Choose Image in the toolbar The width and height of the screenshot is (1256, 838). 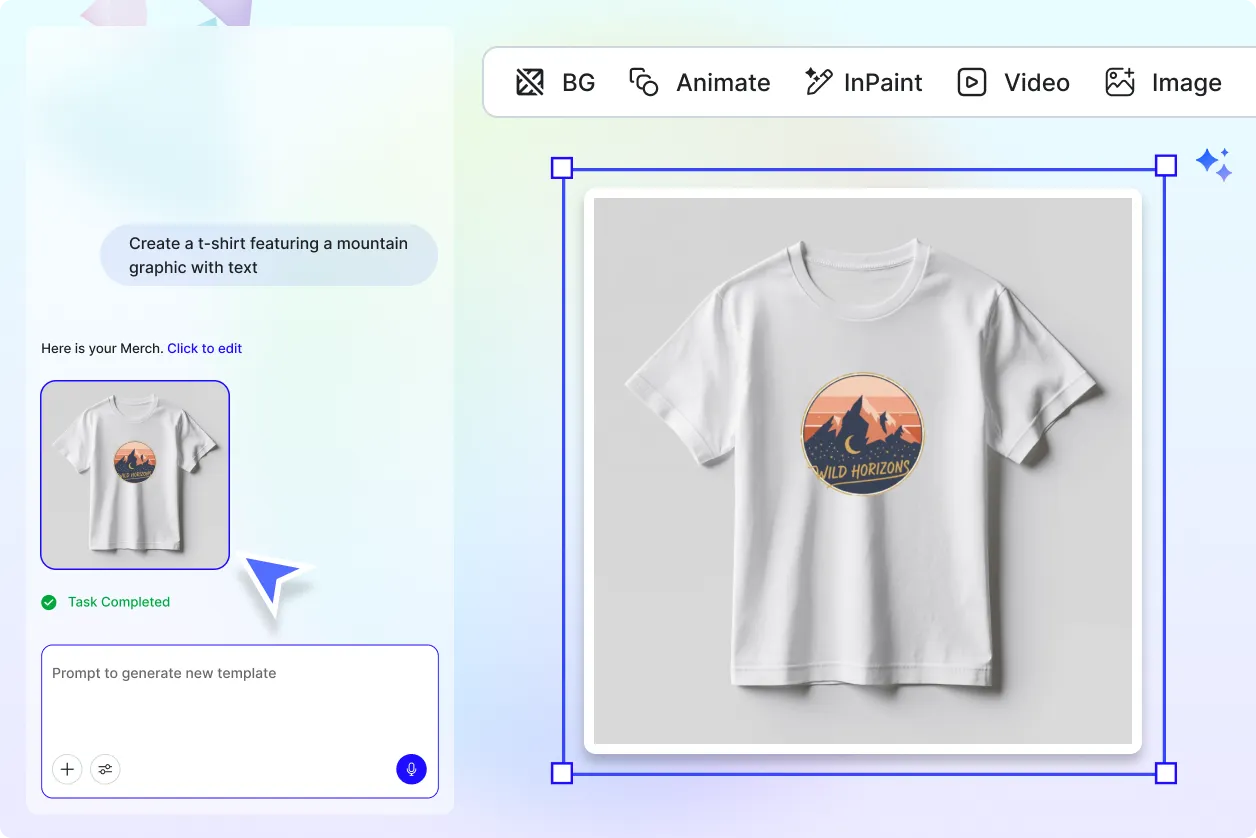point(1186,82)
